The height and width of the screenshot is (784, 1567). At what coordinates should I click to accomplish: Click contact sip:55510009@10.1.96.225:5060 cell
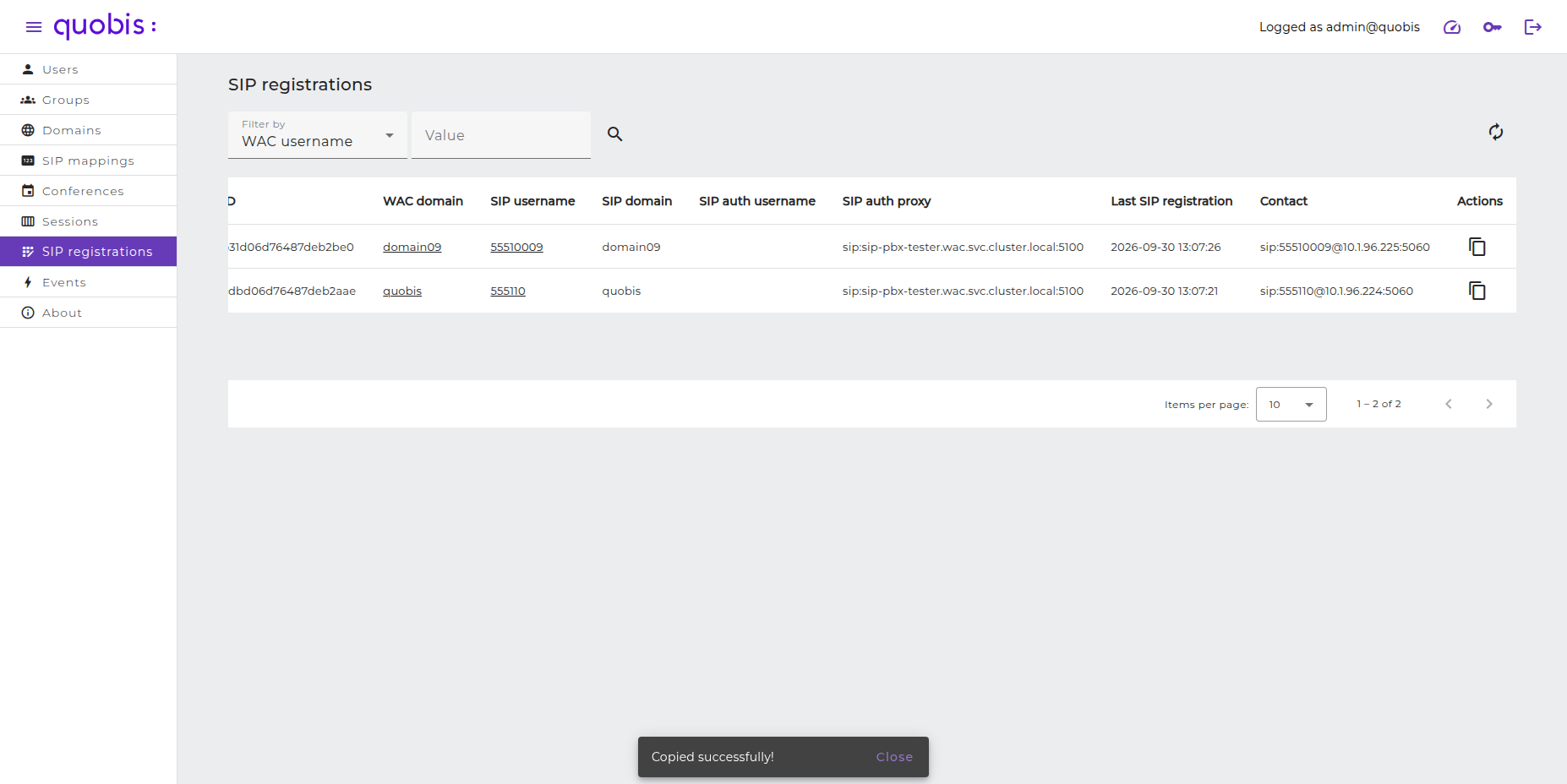pos(1345,247)
